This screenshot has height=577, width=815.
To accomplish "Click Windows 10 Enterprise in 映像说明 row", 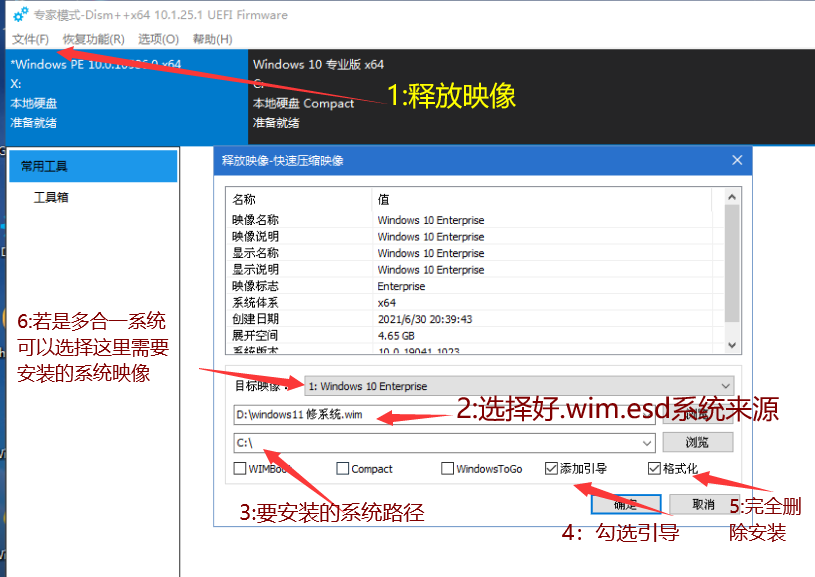I will (431, 237).
